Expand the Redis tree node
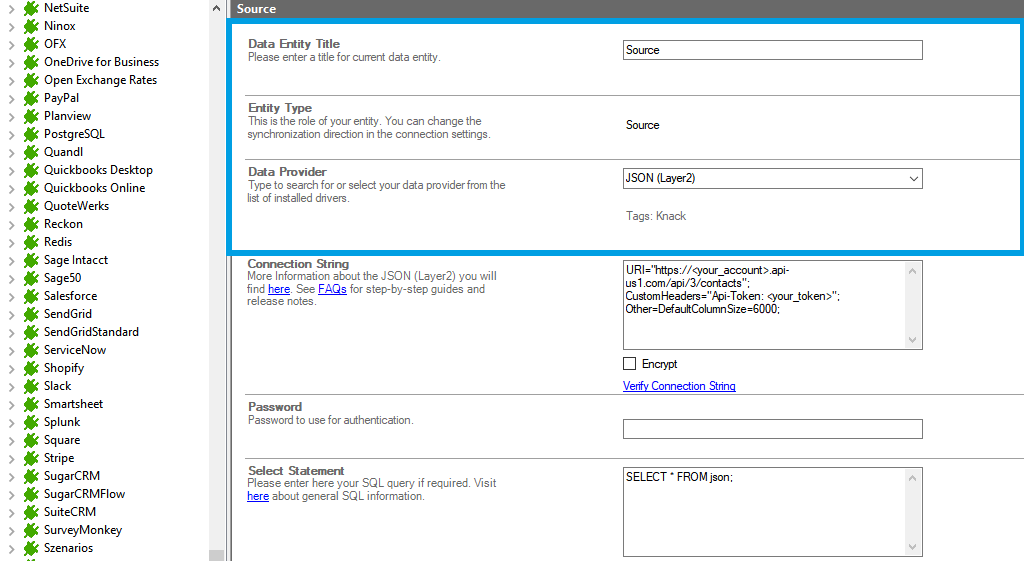This screenshot has width=1024, height=561. 11,242
